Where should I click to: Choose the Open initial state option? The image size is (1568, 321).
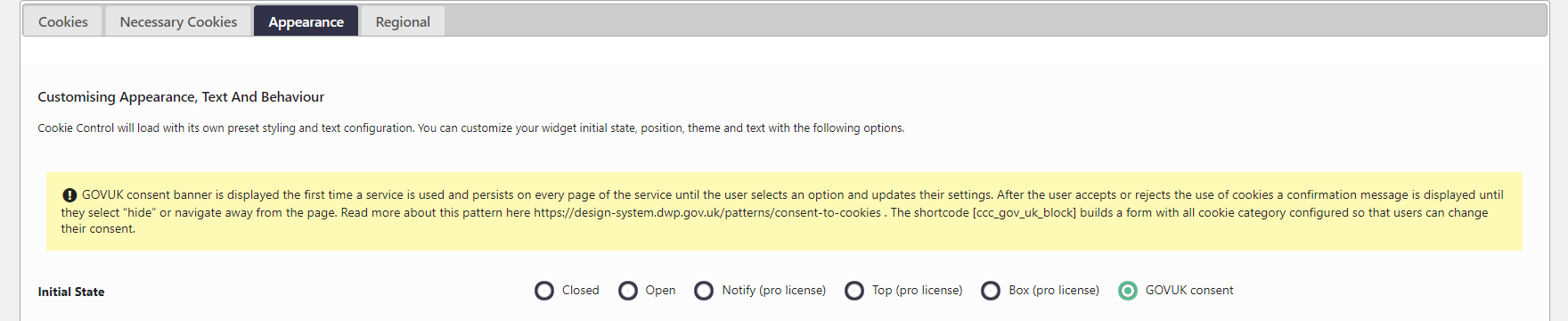(x=628, y=291)
